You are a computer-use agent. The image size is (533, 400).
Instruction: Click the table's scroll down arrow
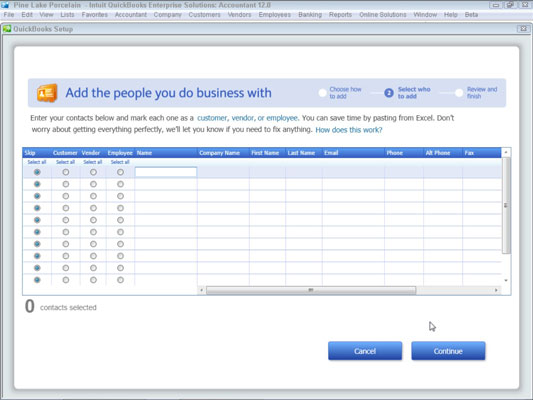click(x=506, y=280)
